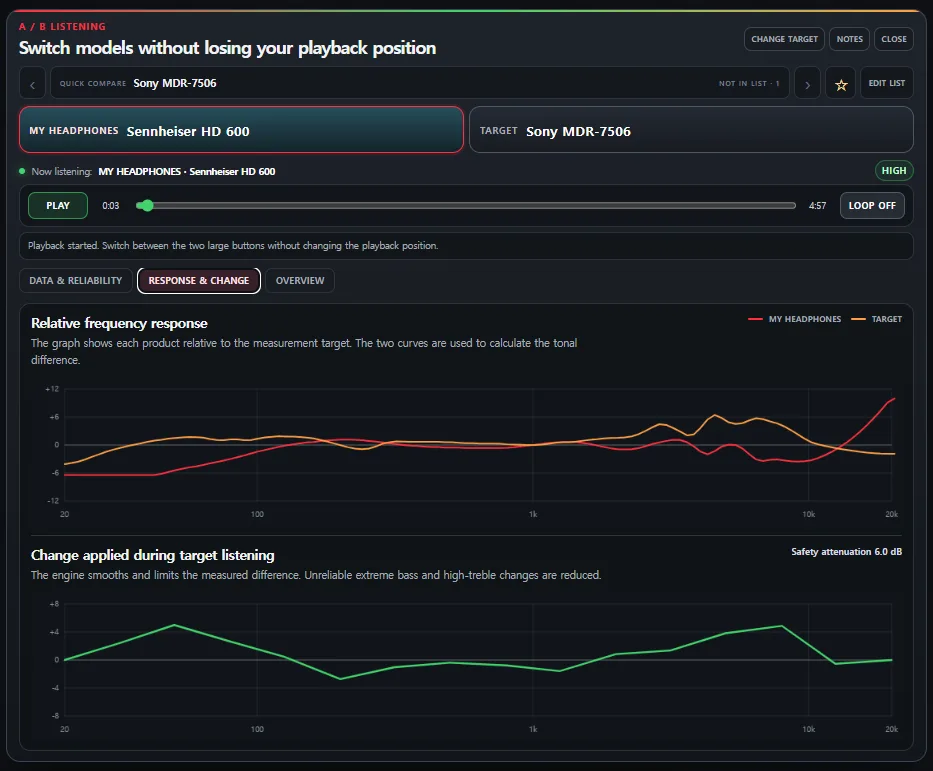Screen dimensions: 933x771
Task: Click the HIGH reliability badge
Action: (x=894, y=171)
